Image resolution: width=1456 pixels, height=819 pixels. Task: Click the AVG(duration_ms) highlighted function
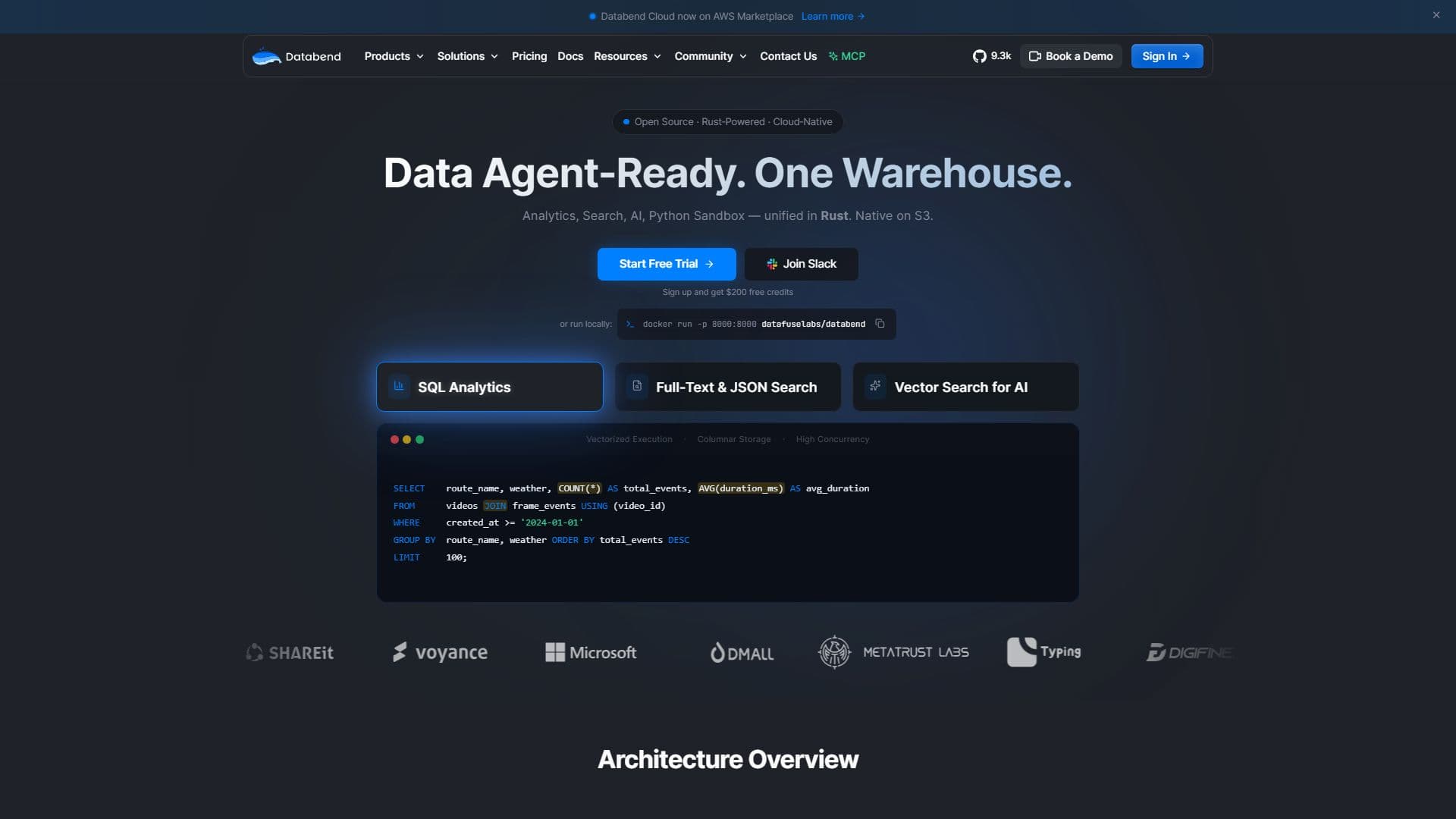tap(740, 488)
